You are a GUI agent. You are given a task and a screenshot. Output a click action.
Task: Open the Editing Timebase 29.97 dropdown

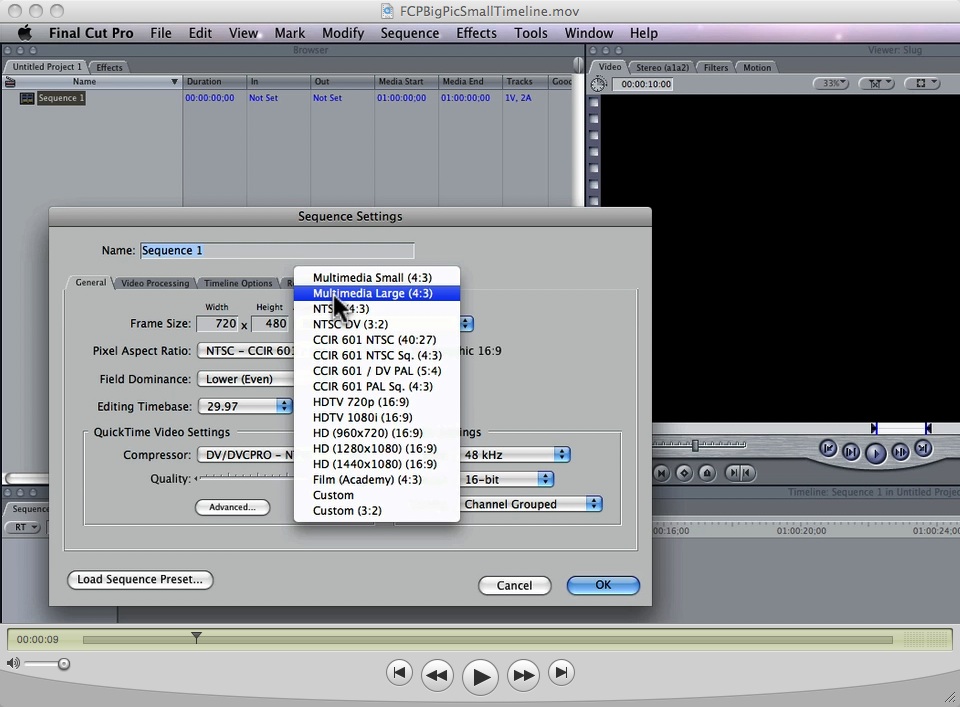click(x=245, y=406)
